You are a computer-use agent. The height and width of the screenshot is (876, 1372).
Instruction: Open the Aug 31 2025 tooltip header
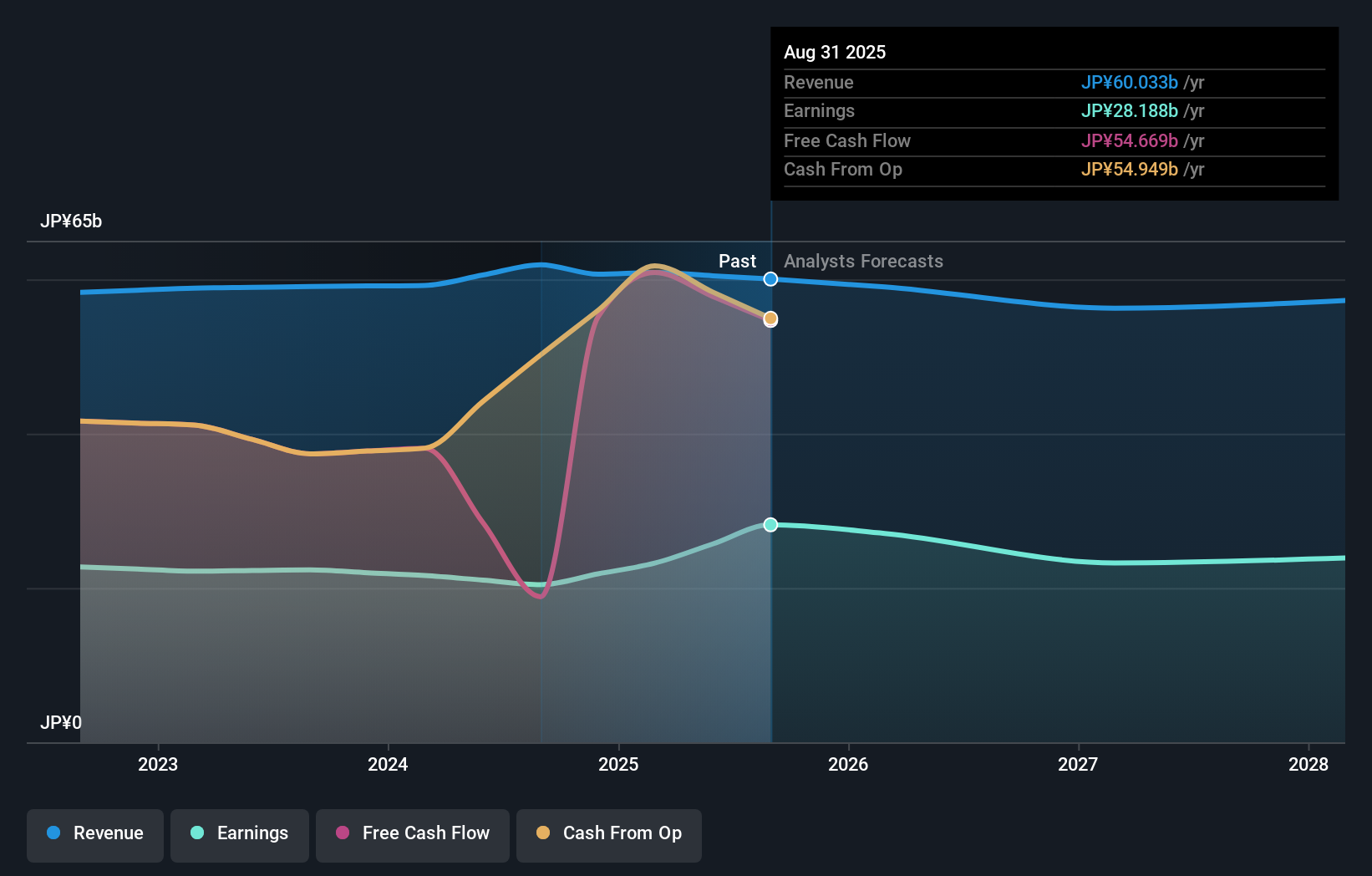coord(835,52)
